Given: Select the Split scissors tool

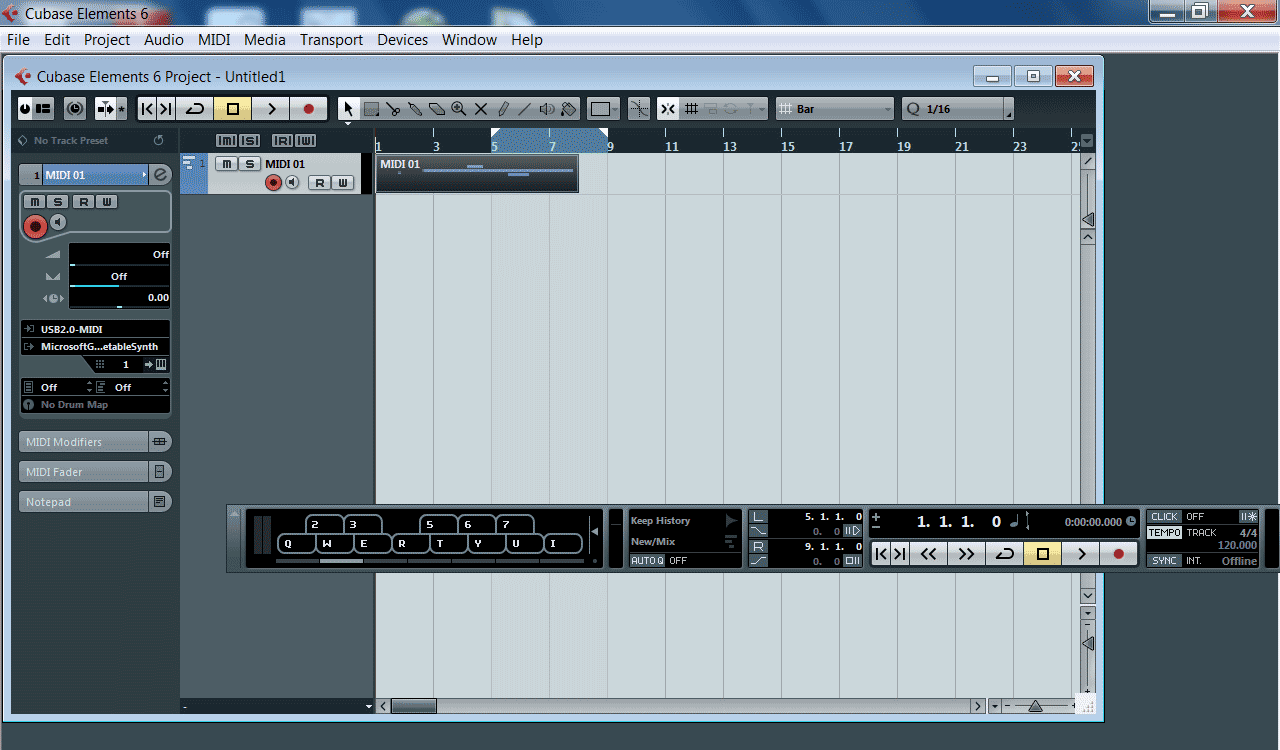Looking at the screenshot, I should tap(393, 109).
